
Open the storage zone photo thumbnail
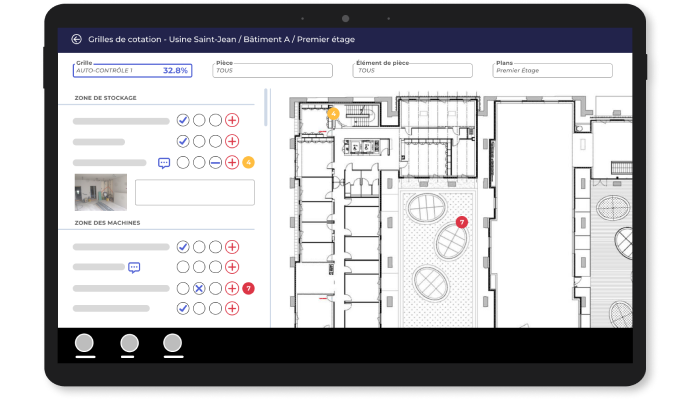tap(101, 192)
